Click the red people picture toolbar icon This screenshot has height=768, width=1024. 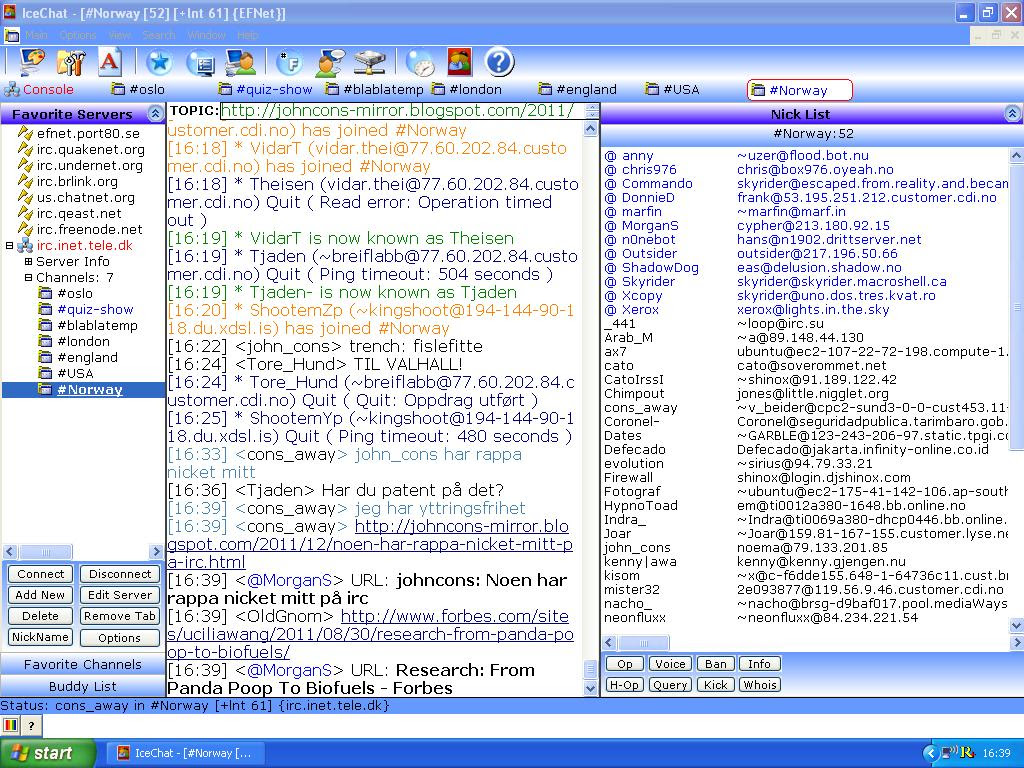[460, 62]
